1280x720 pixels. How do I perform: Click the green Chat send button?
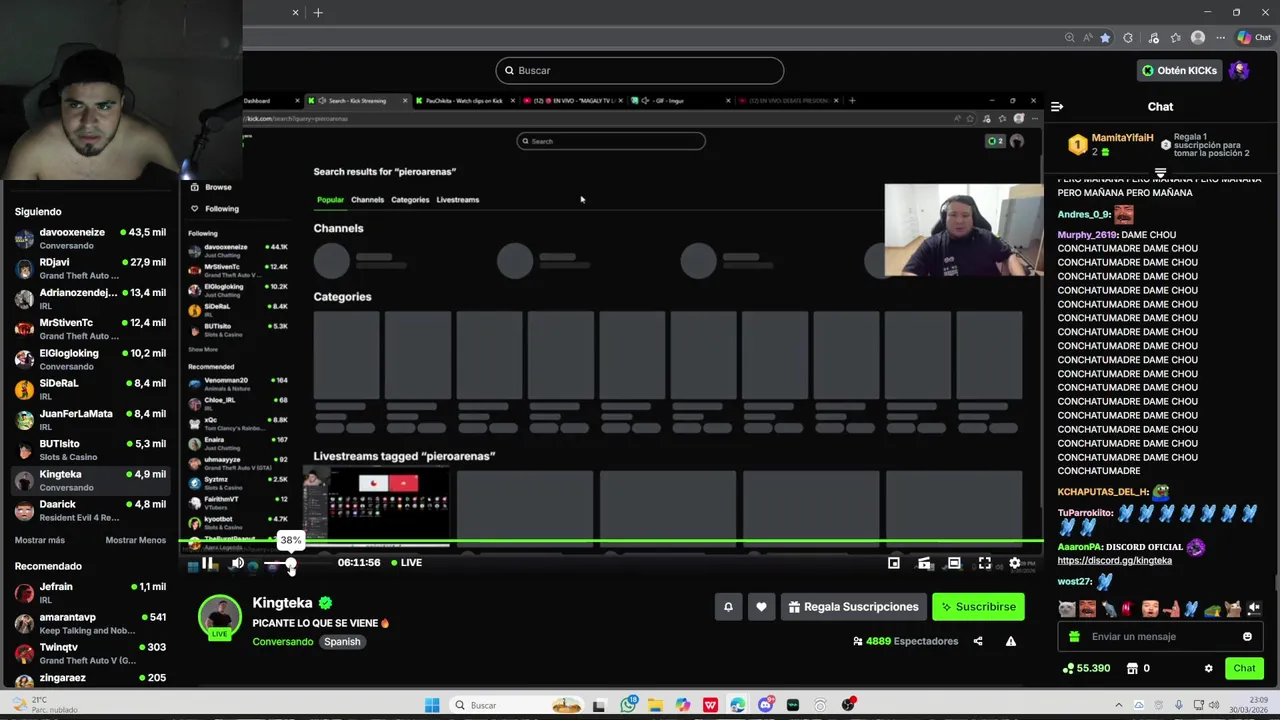click(1244, 668)
